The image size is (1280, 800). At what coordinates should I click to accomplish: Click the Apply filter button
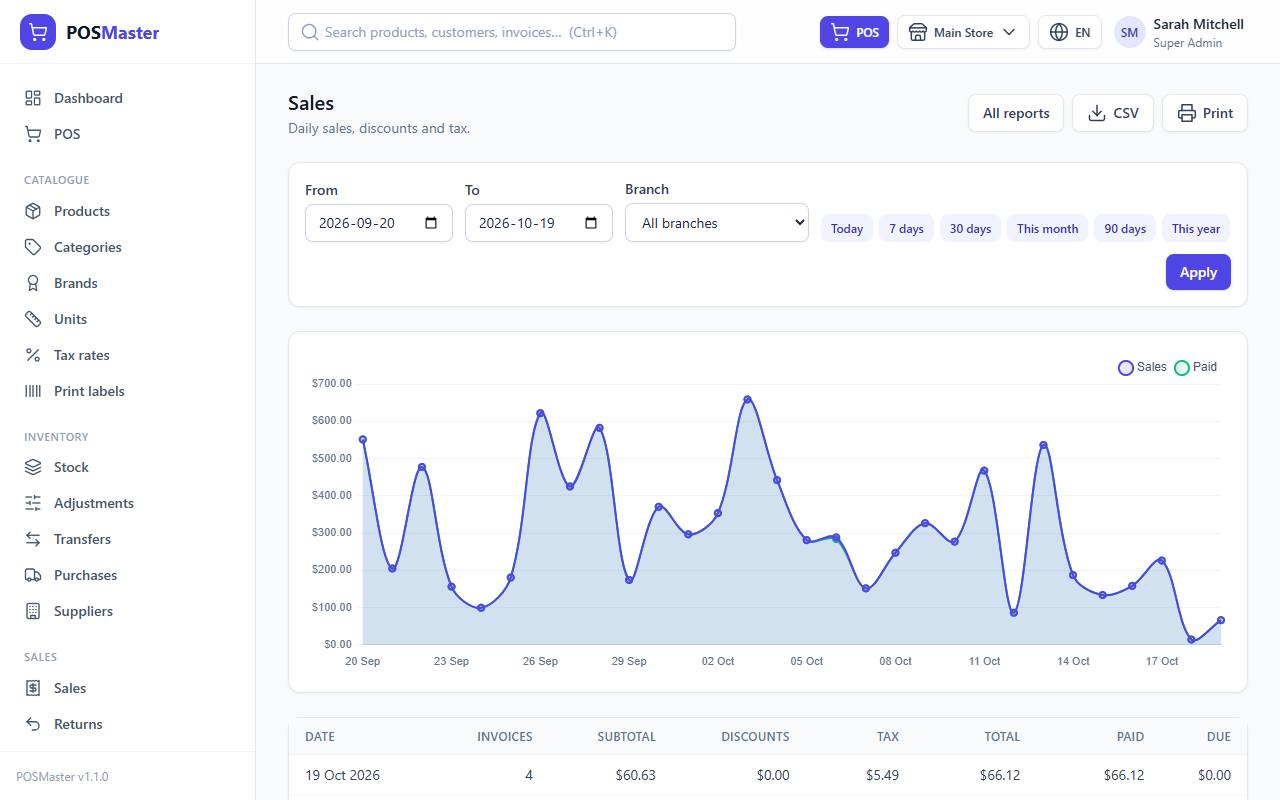[x=1198, y=272]
